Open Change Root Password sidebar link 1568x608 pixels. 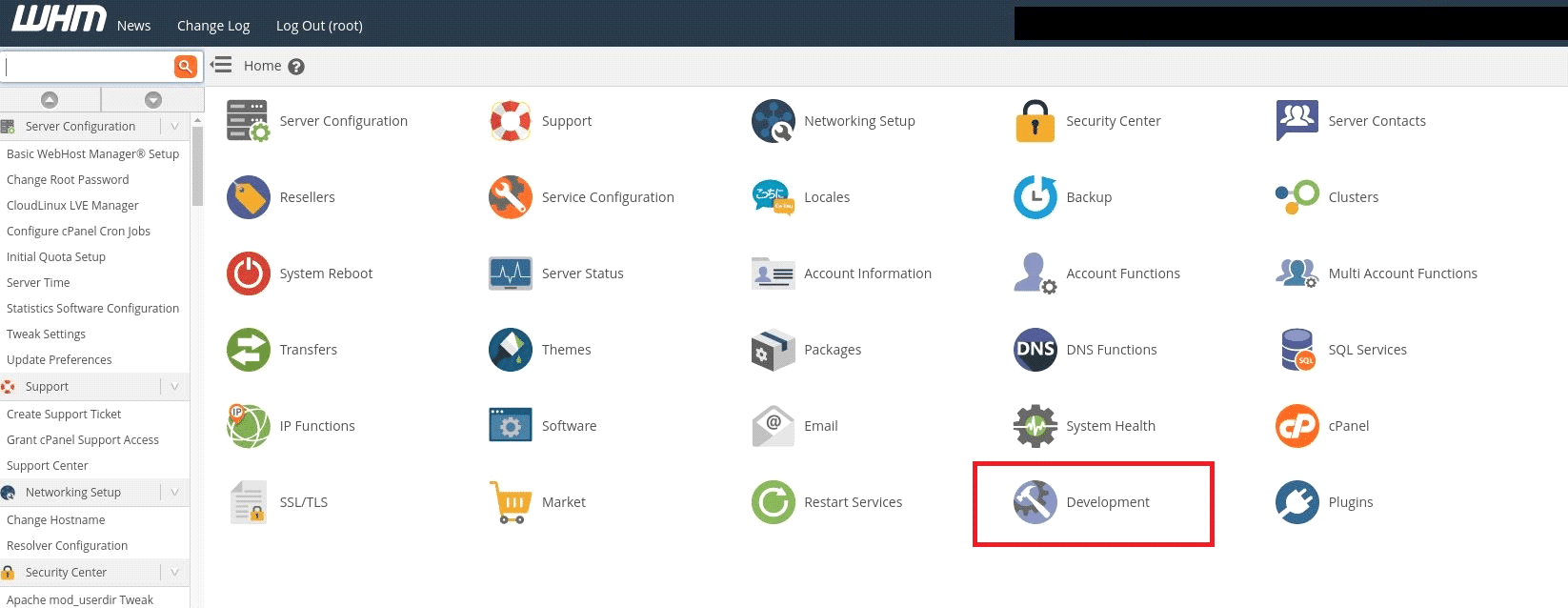(x=68, y=179)
